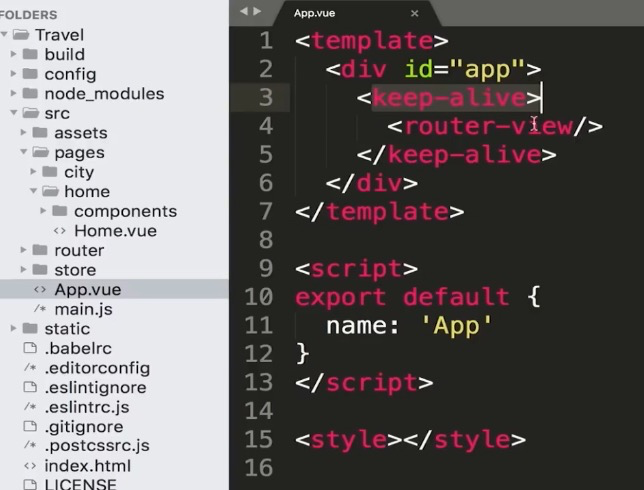
Task: Open the LICENSE file
Action: point(80,484)
